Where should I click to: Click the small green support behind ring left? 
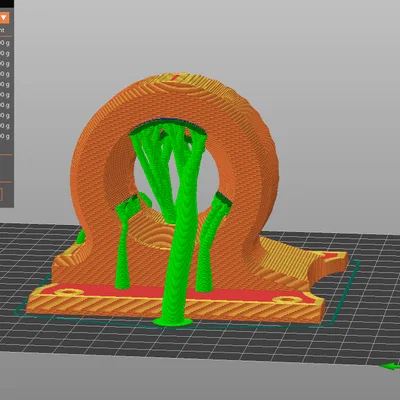(81, 237)
